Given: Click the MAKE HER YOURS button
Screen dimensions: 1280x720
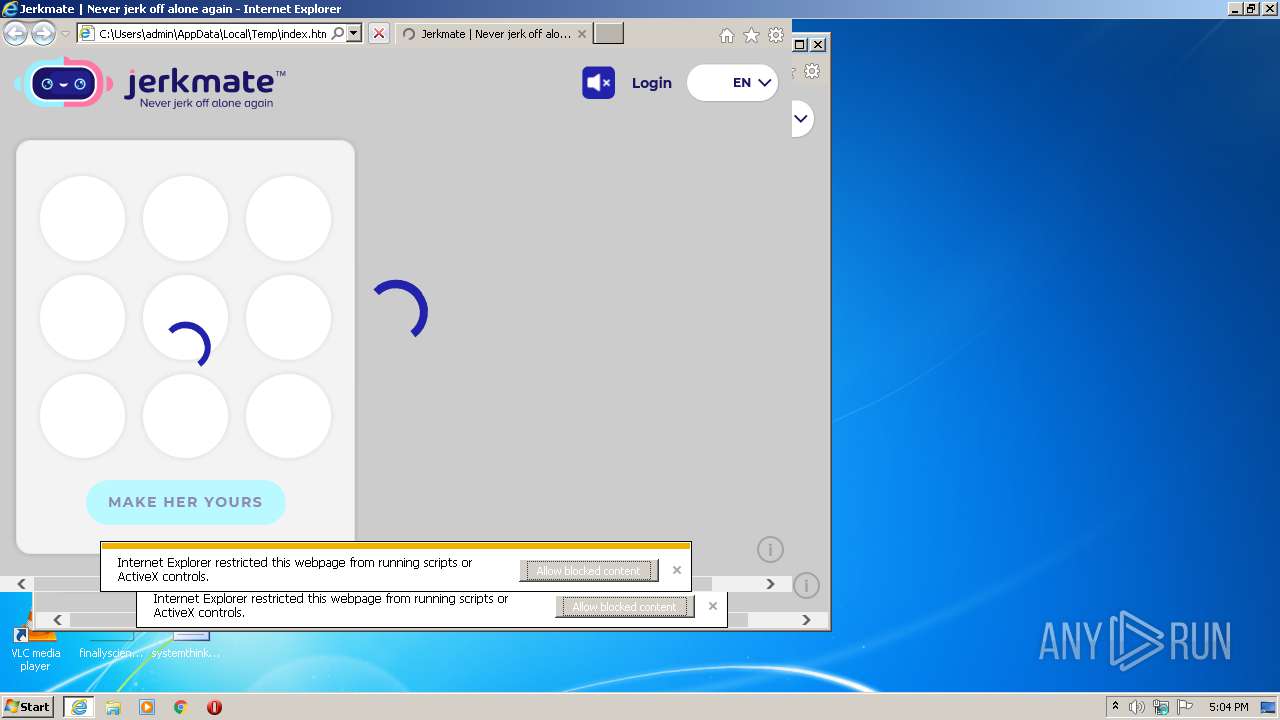Looking at the screenshot, I should point(186,502).
